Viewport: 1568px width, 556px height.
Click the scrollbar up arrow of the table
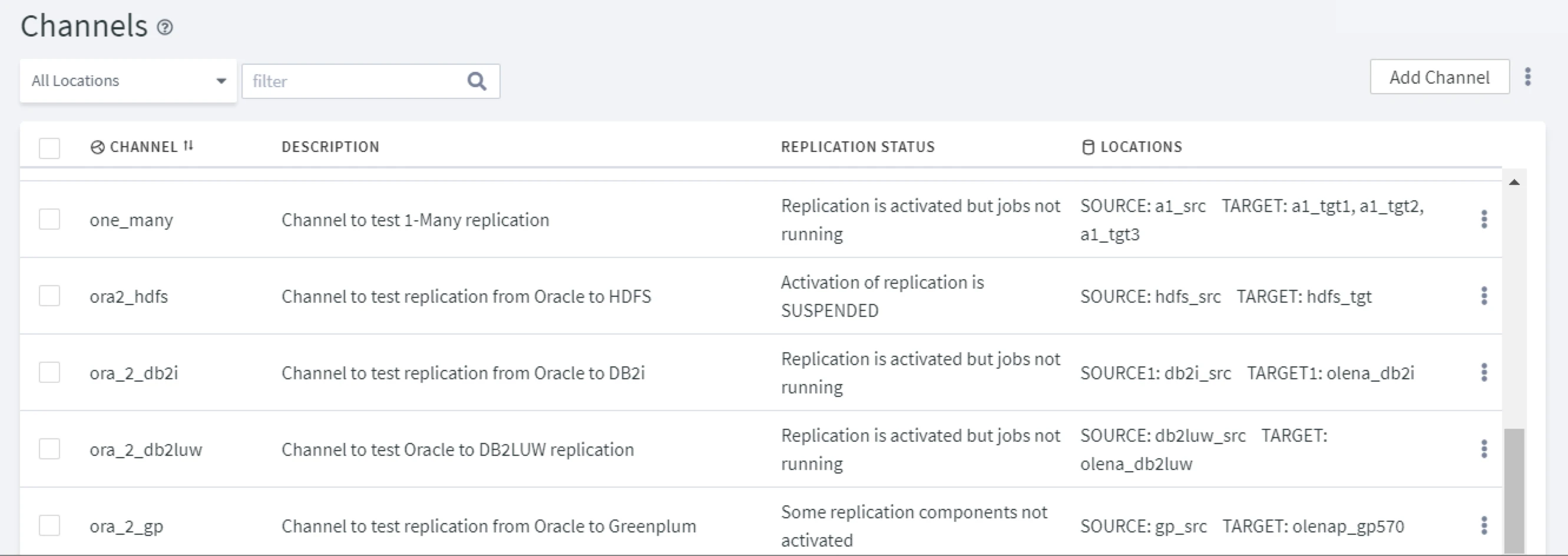click(x=1514, y=182)
